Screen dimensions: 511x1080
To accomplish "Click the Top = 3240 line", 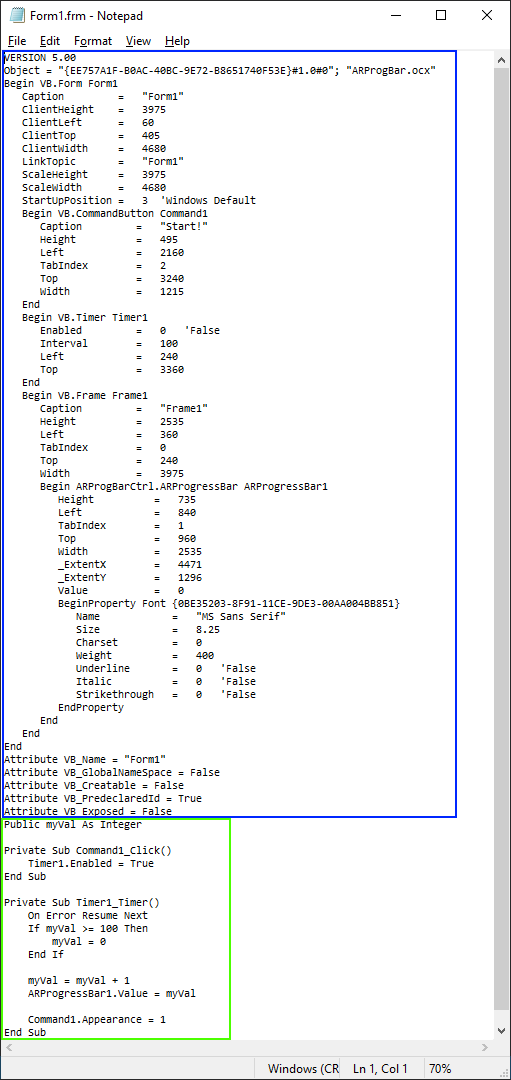I will point(112,279).
